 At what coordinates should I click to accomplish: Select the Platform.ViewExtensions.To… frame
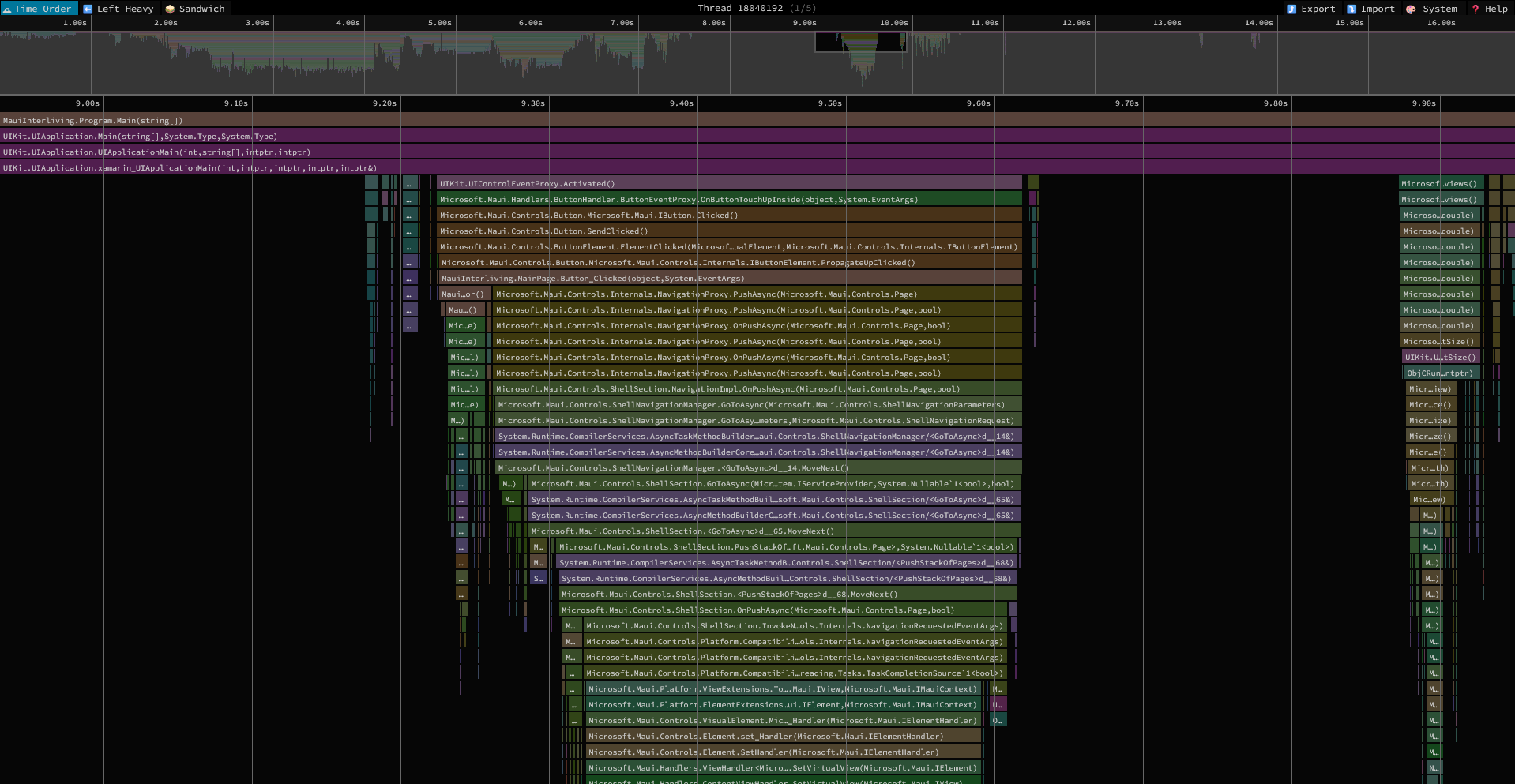click(x=784, y=688)
